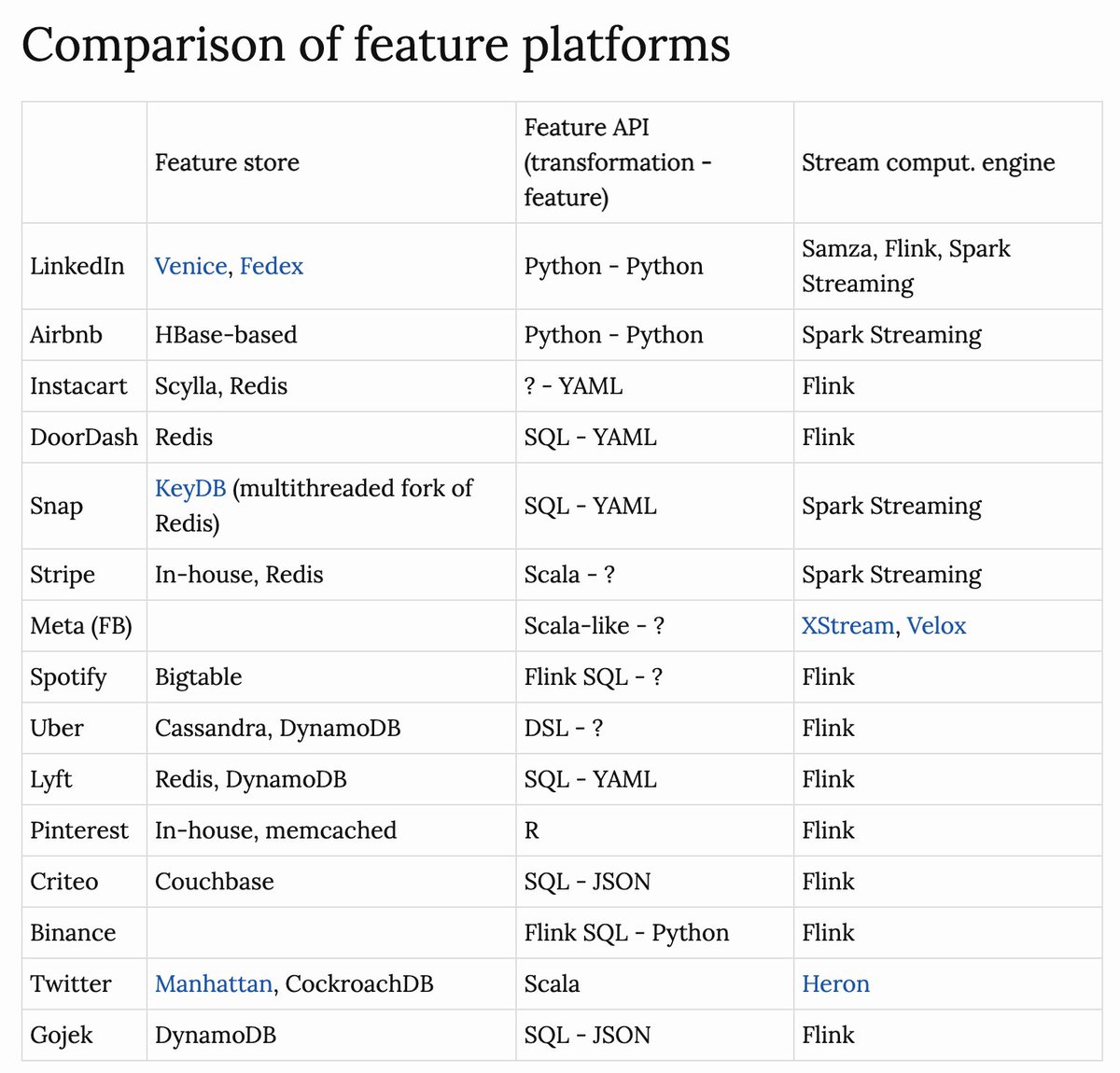Open the Fedex link
This screenshot has height=1073, width=1120.
[x=272, y=266]
